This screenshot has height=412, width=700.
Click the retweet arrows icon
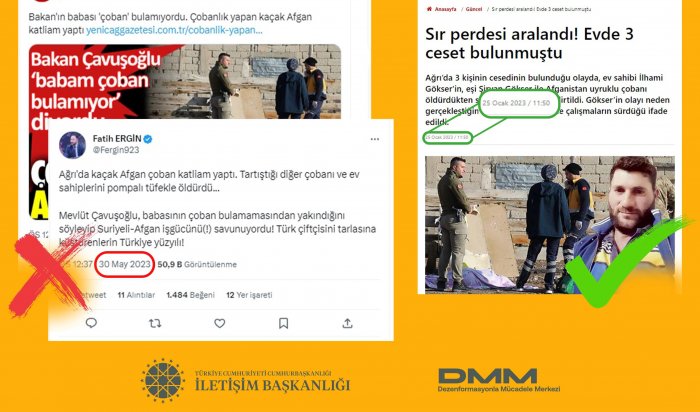155,323
